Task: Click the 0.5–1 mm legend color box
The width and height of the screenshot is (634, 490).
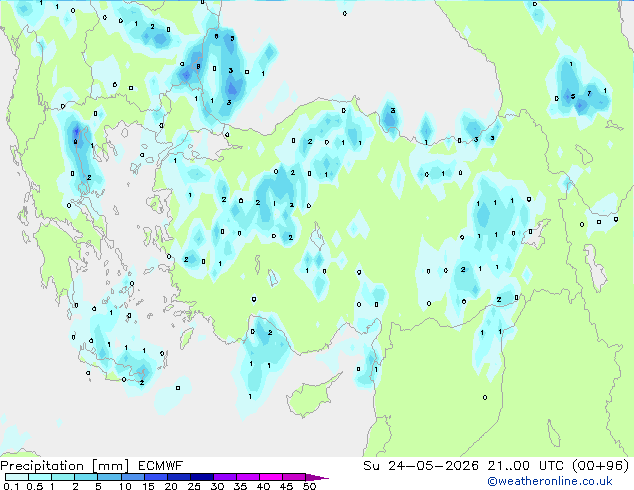Action: point(40,477)
